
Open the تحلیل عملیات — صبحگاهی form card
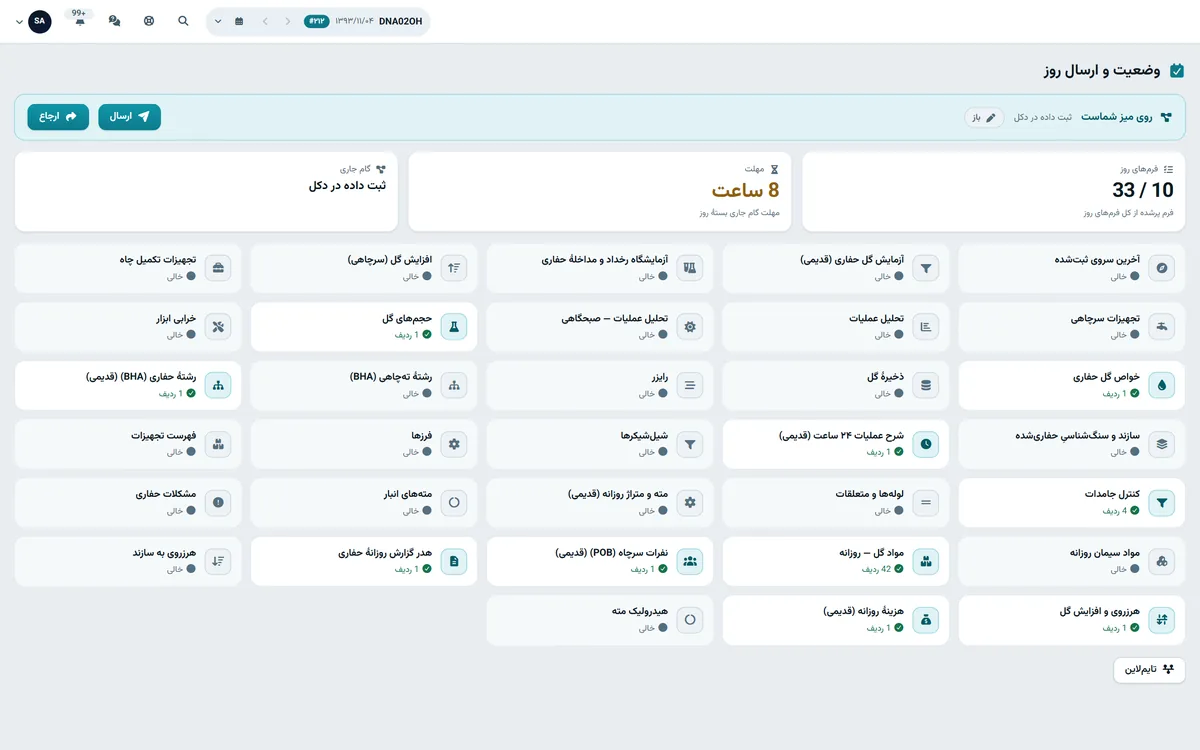600,326
